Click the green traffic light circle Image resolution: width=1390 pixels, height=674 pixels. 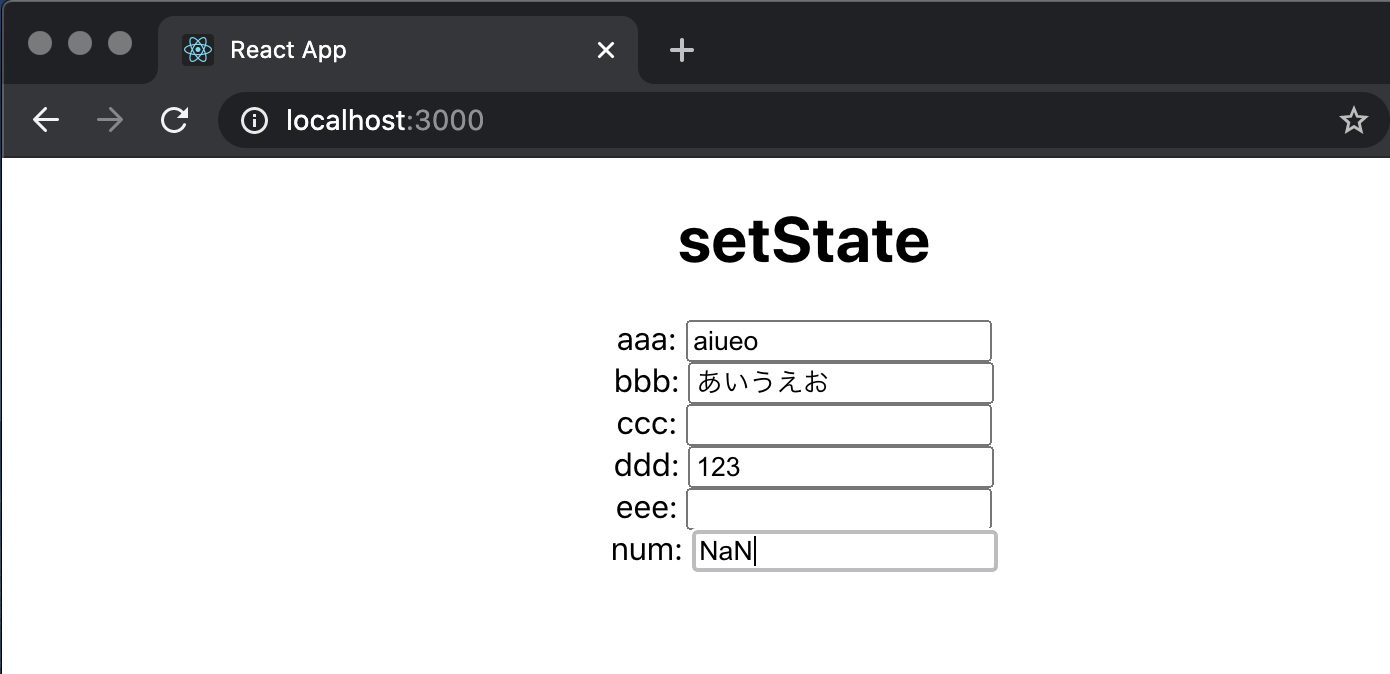[119, 43]
